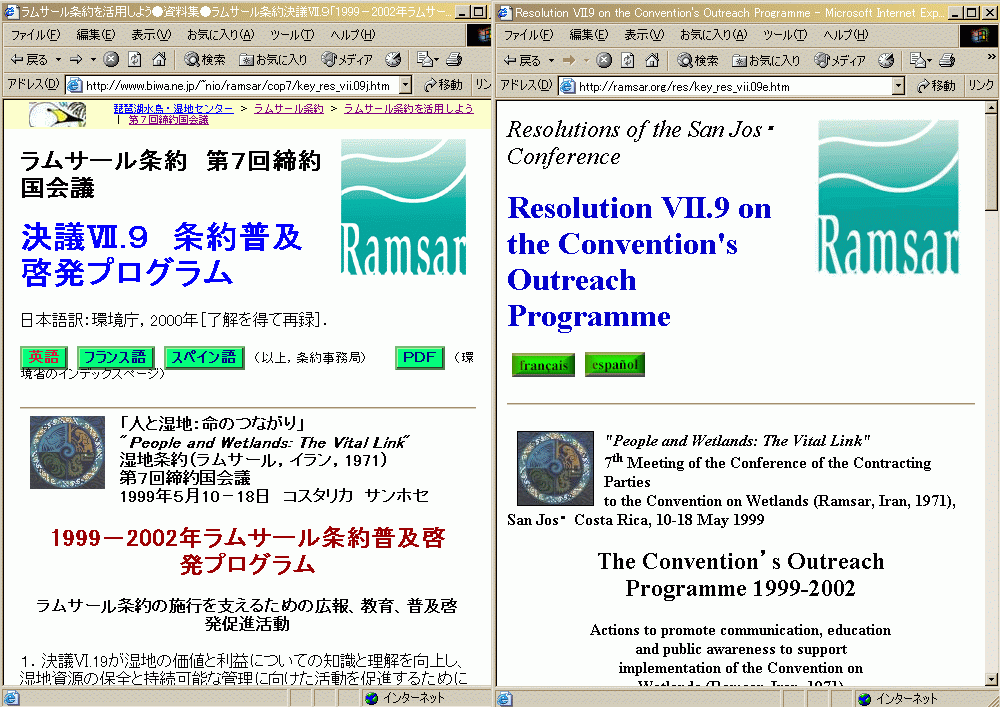Refresh the left Japanese Ramsar page
Image resolution: width=1000 pixels, height=707 pixels.
[135, 60]
